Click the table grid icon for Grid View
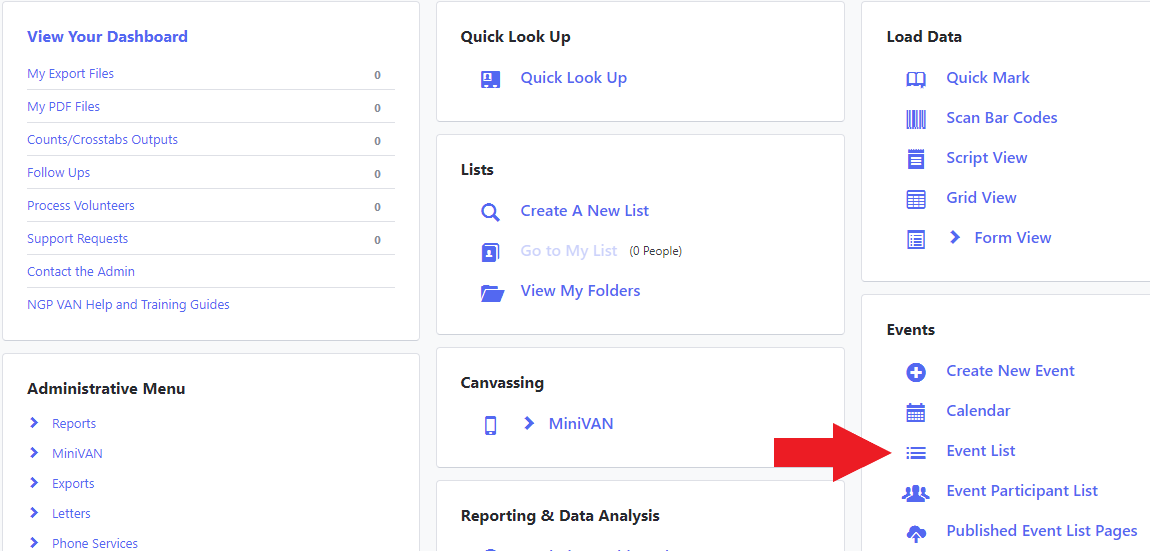 pyautogui.click(x=916, y=199)
